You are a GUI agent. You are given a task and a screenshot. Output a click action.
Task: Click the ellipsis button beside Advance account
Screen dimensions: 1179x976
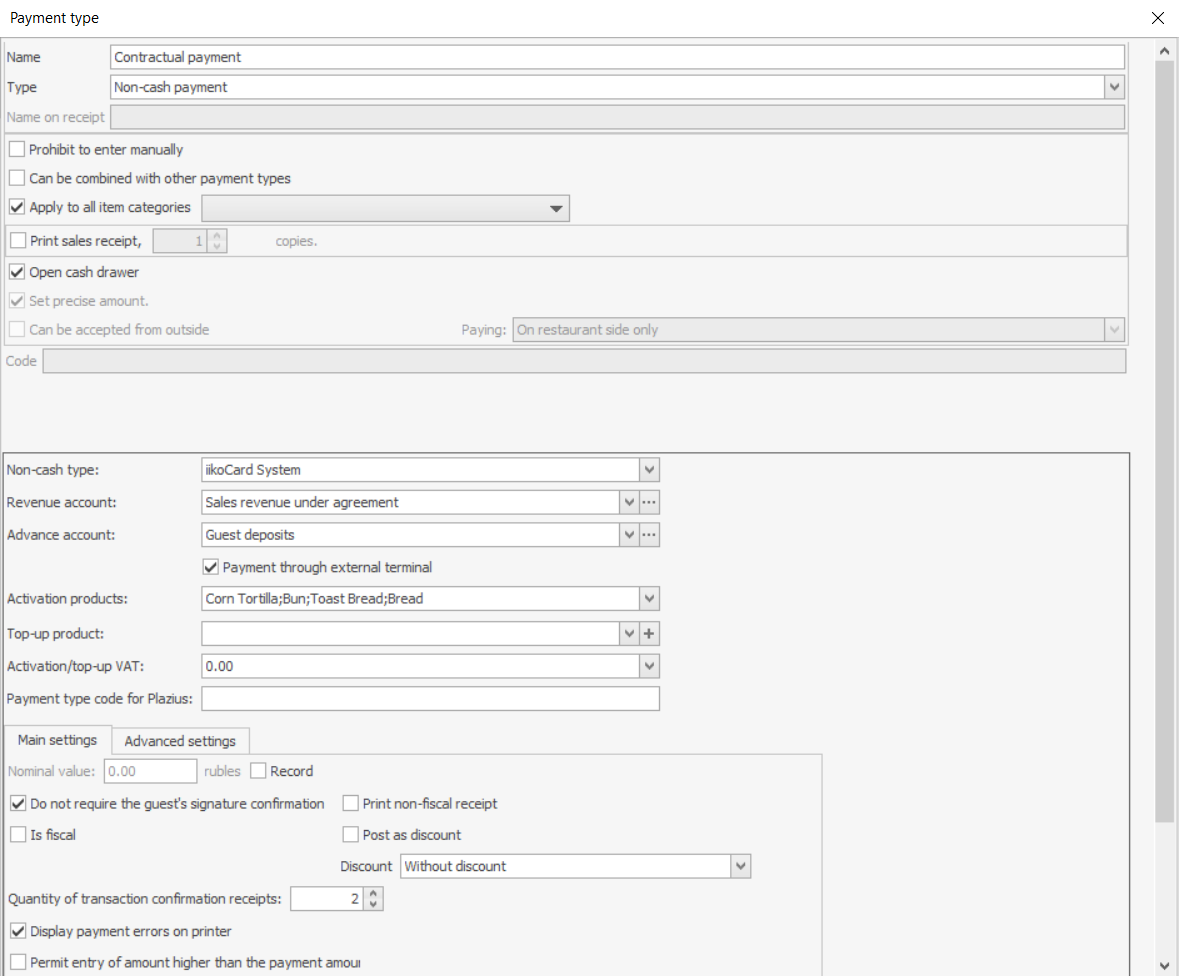650,535
